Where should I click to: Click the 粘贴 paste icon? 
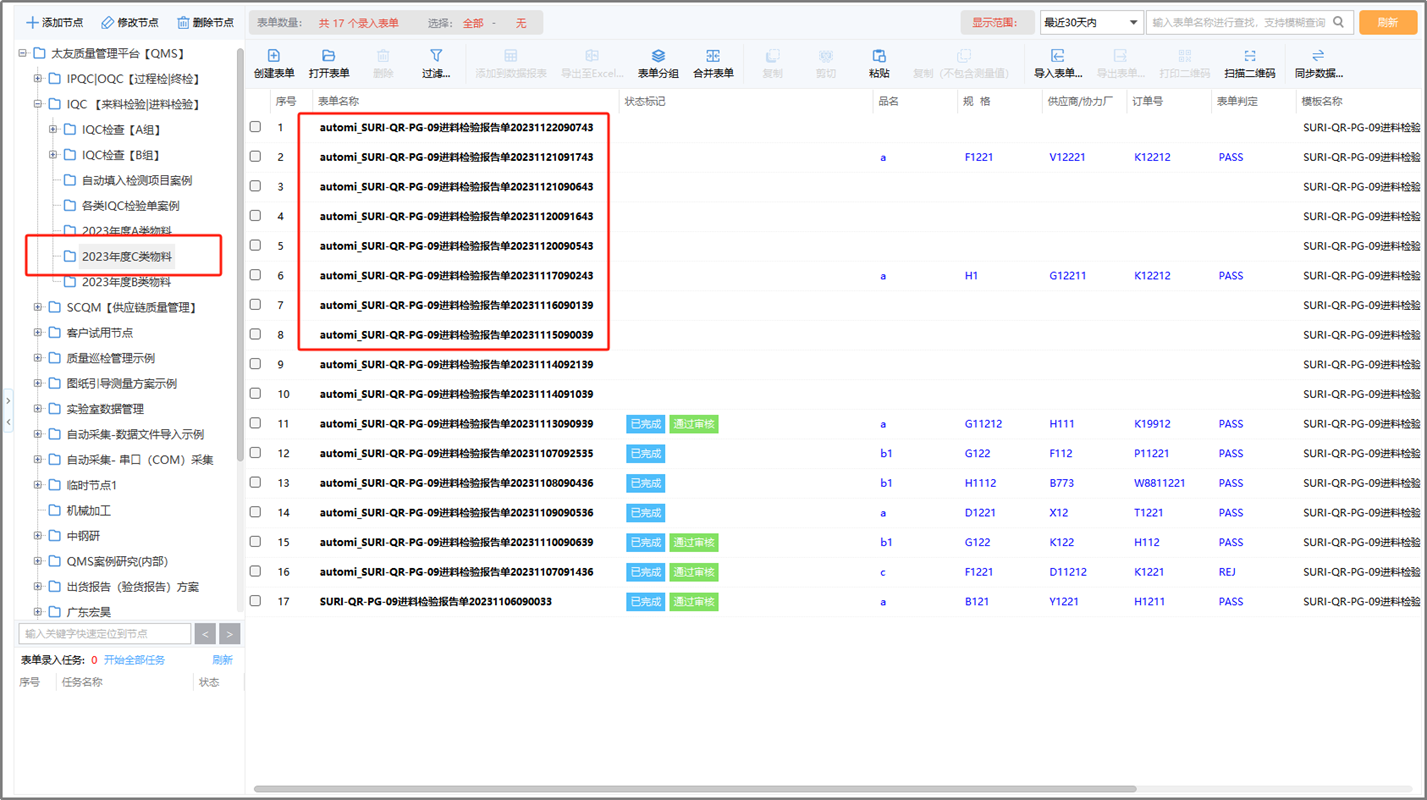click(879, 57)
